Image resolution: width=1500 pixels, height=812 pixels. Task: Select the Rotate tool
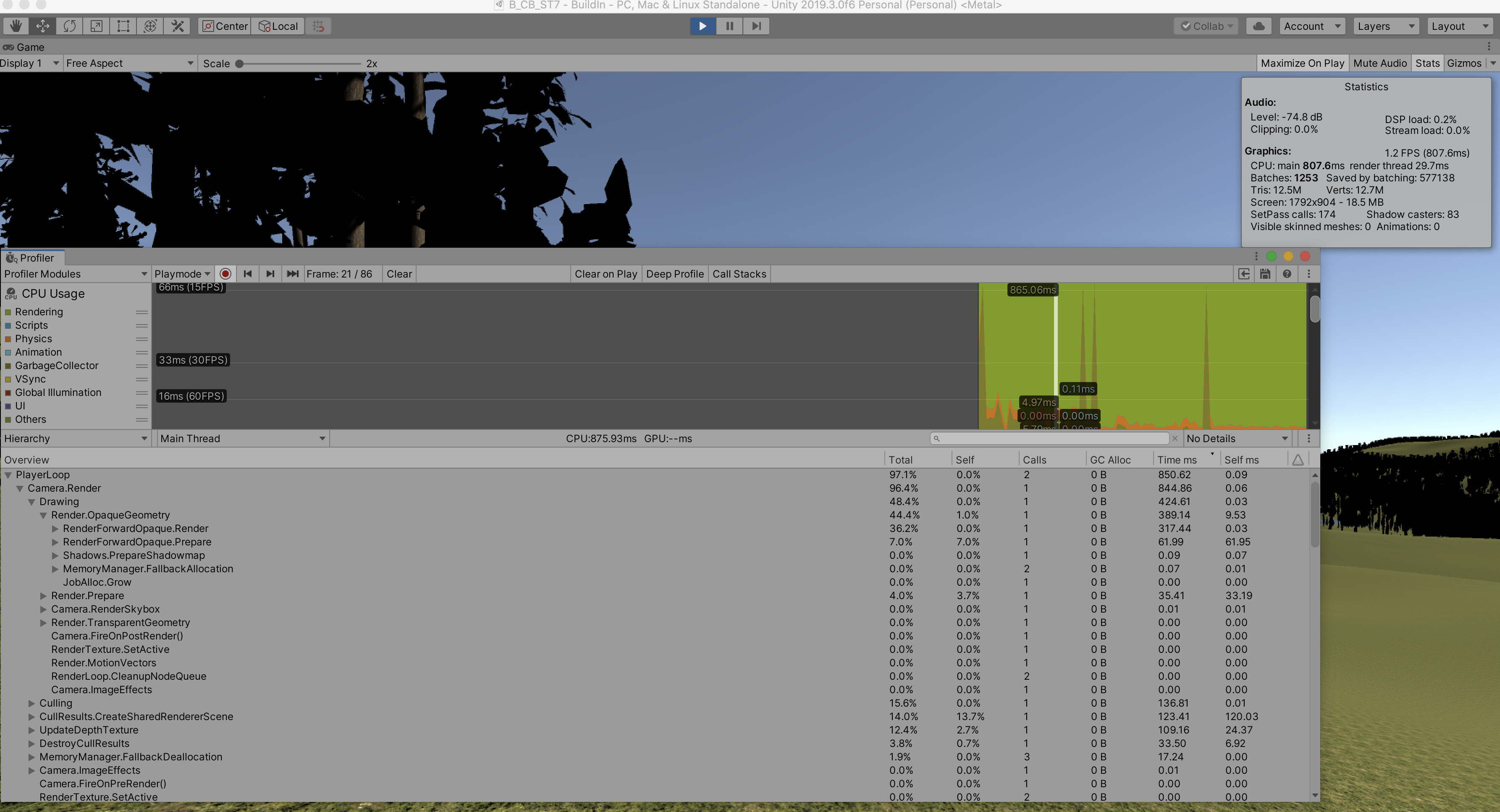69,26
